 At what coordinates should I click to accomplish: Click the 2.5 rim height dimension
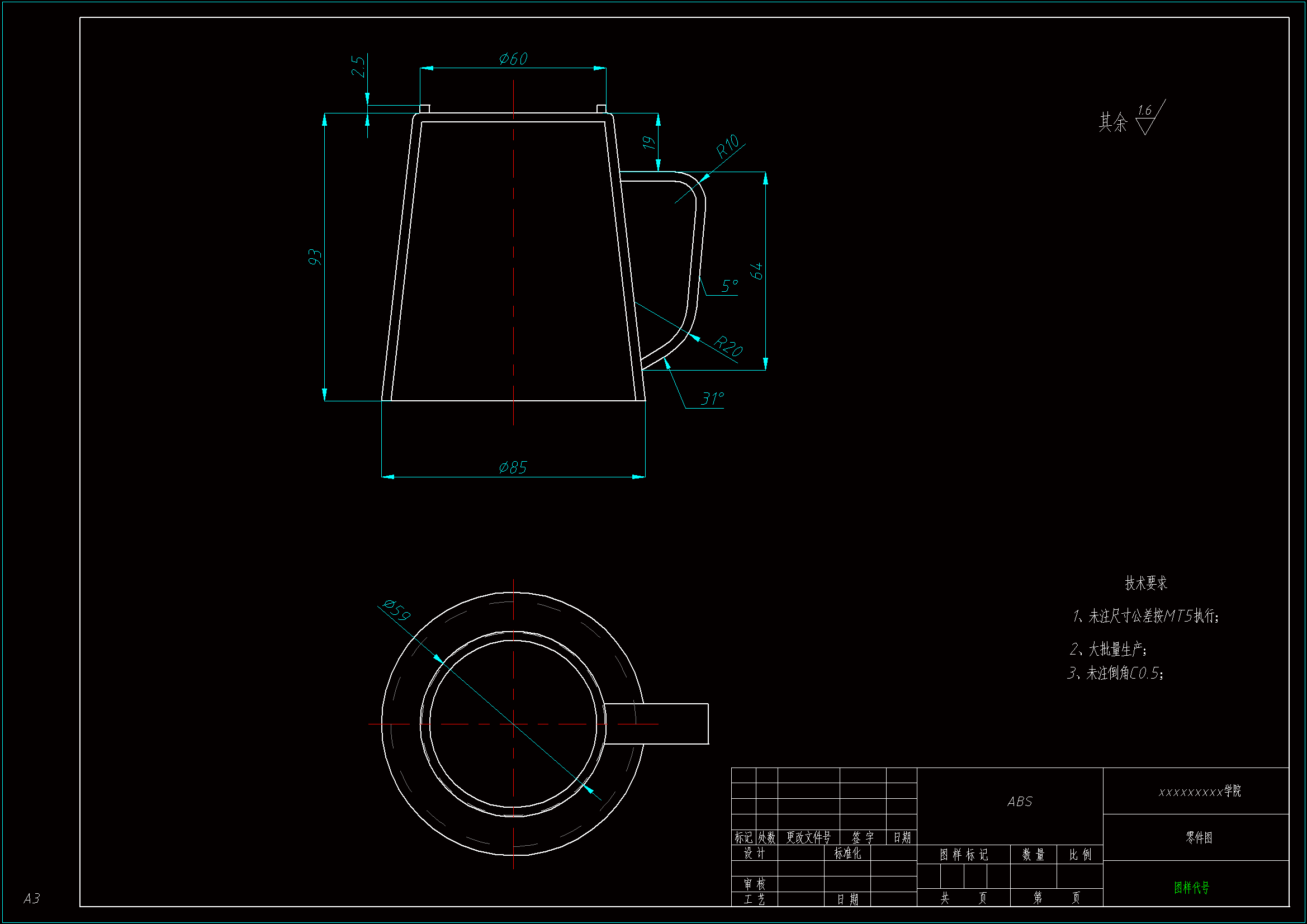pos(357,67)
